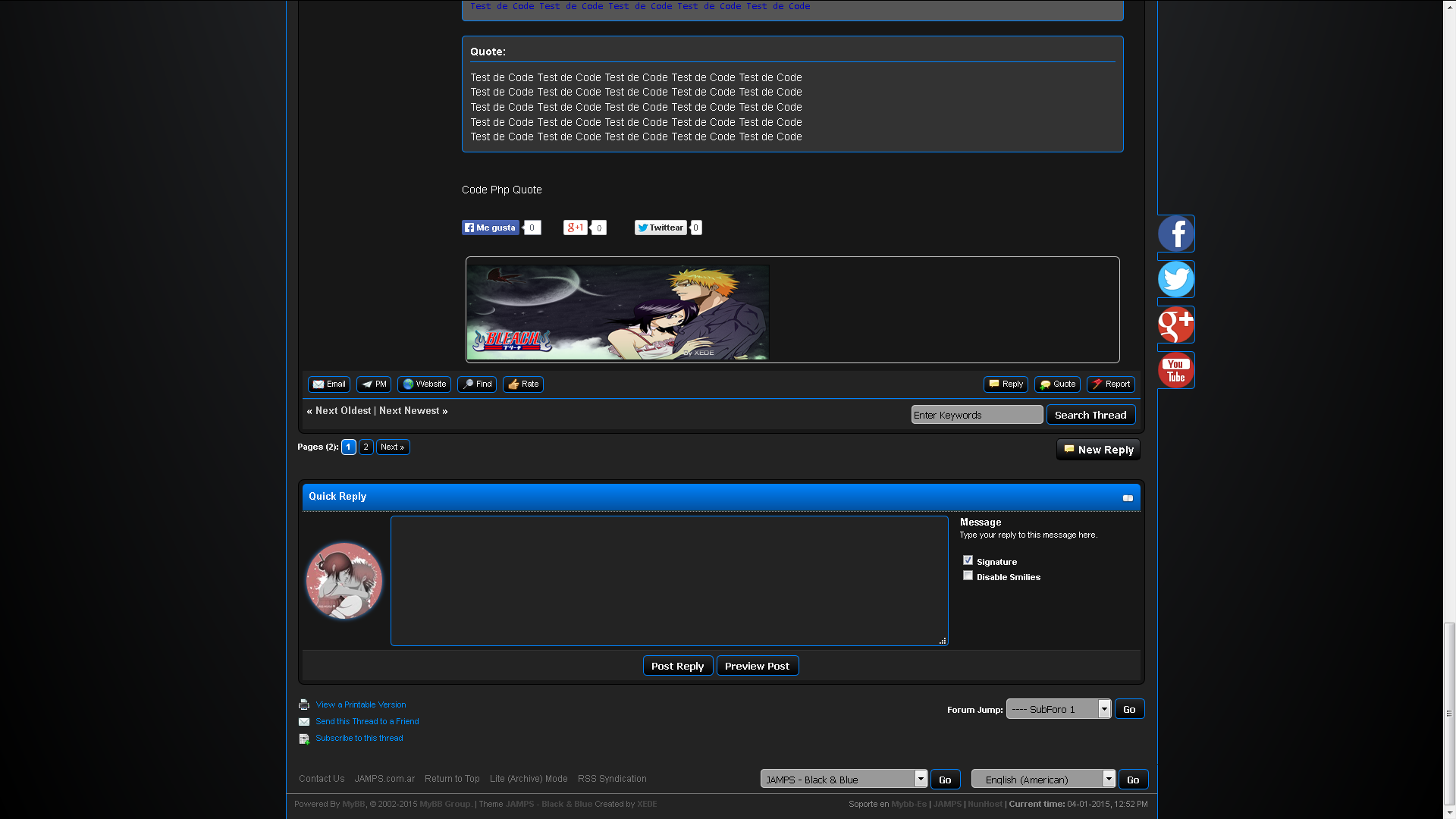The height and width of the screenshot is (819, 1456).
Task: Open the English (American) language dropdown
Action: click(x=1043, y=779)
